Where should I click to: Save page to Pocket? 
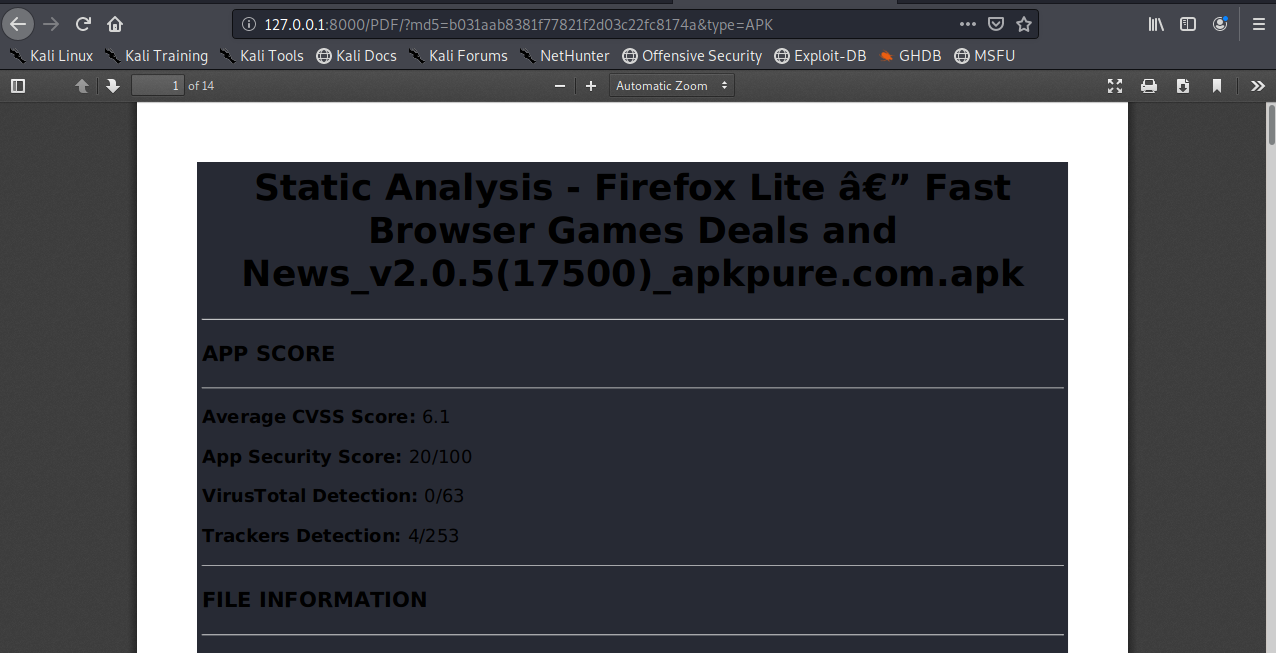click(x=996, y=24)
